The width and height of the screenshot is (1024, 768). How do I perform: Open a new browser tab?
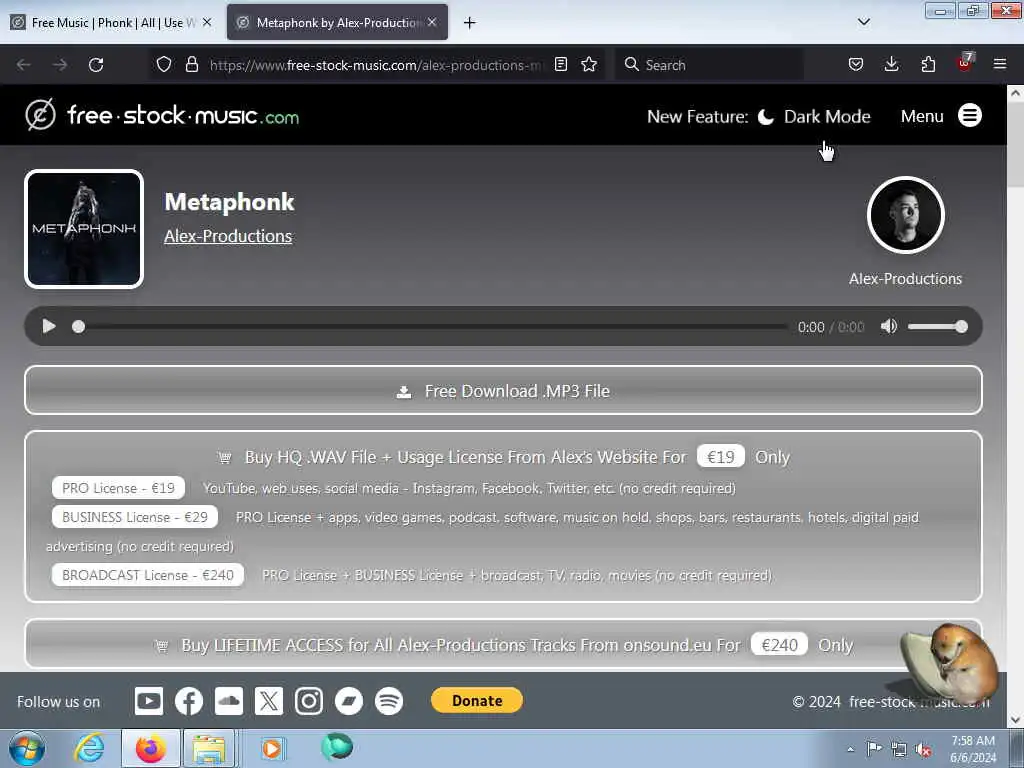coord(470,23)
